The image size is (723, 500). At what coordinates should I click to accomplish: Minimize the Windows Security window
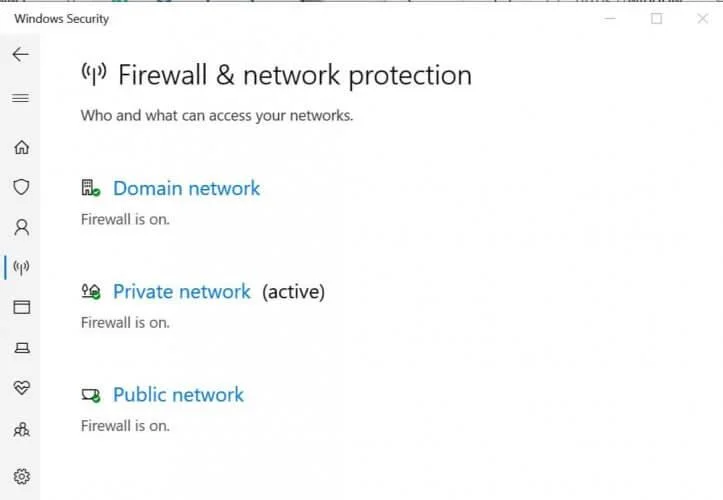pos(611,18)
